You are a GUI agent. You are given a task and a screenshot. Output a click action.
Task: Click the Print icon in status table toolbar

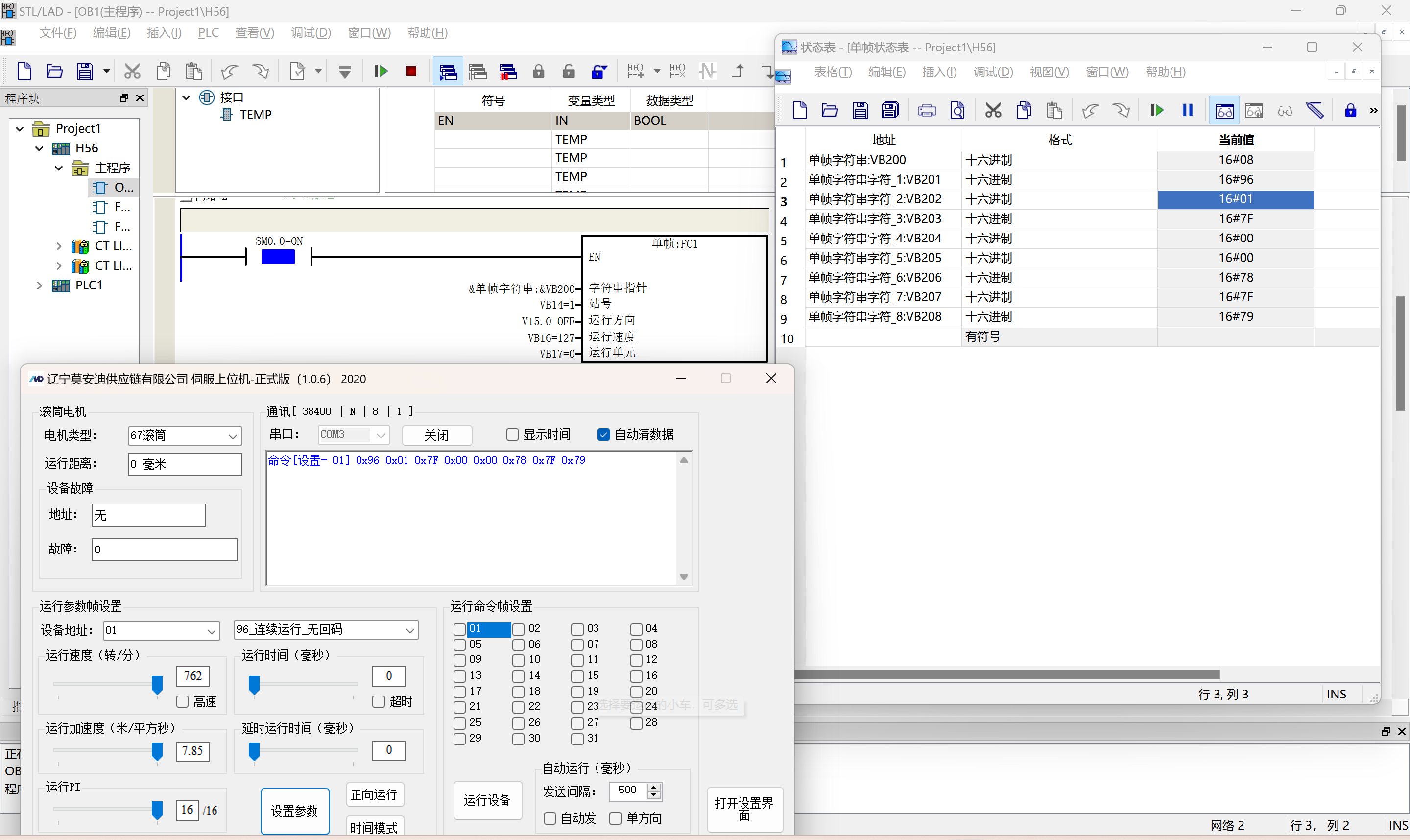[x=926, y=110]
